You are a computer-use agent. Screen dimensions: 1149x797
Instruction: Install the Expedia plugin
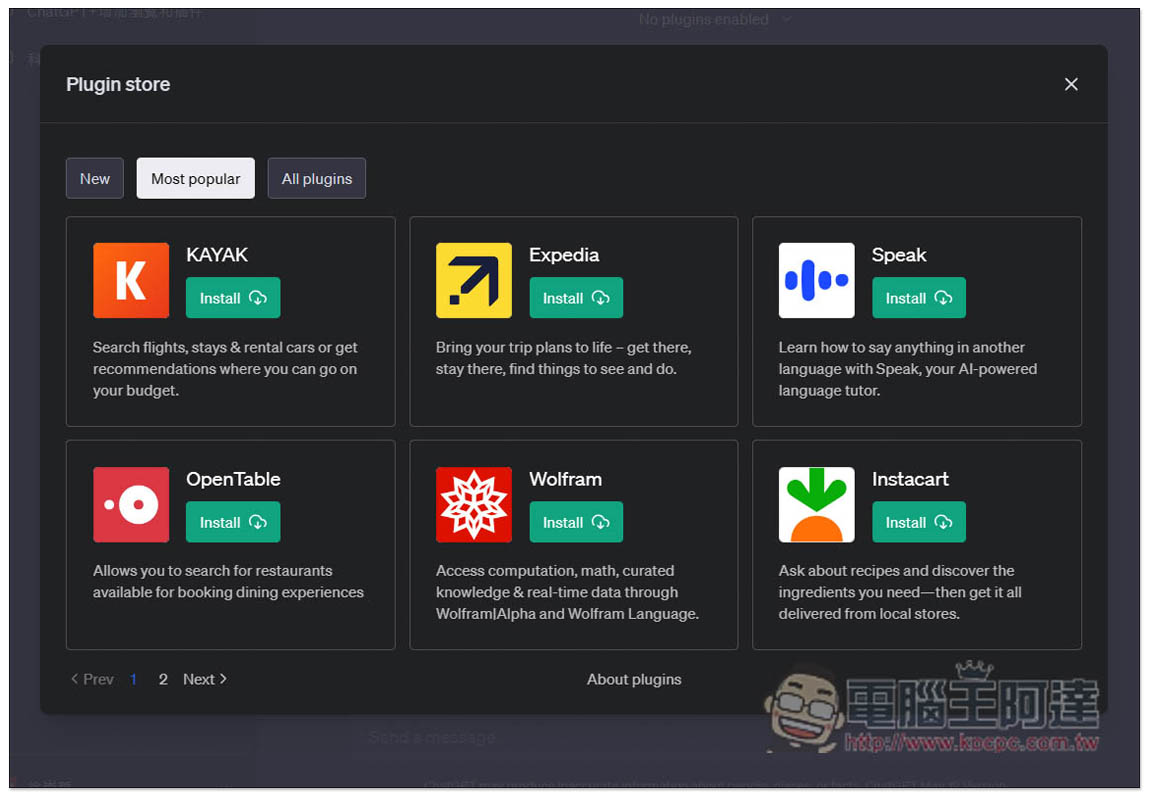point(576,298)
